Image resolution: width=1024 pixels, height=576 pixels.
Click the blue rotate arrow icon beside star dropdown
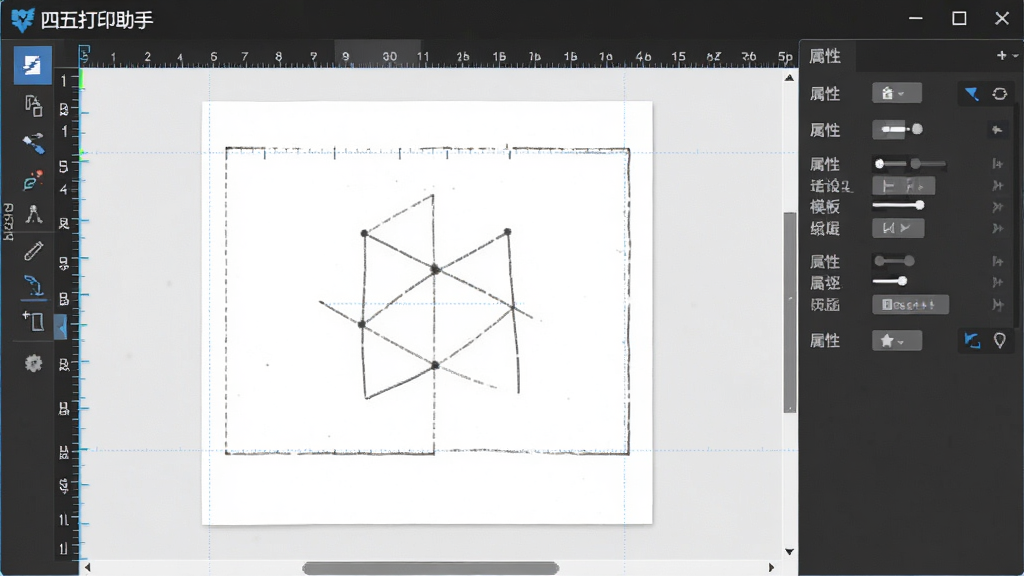coord(972,340)
